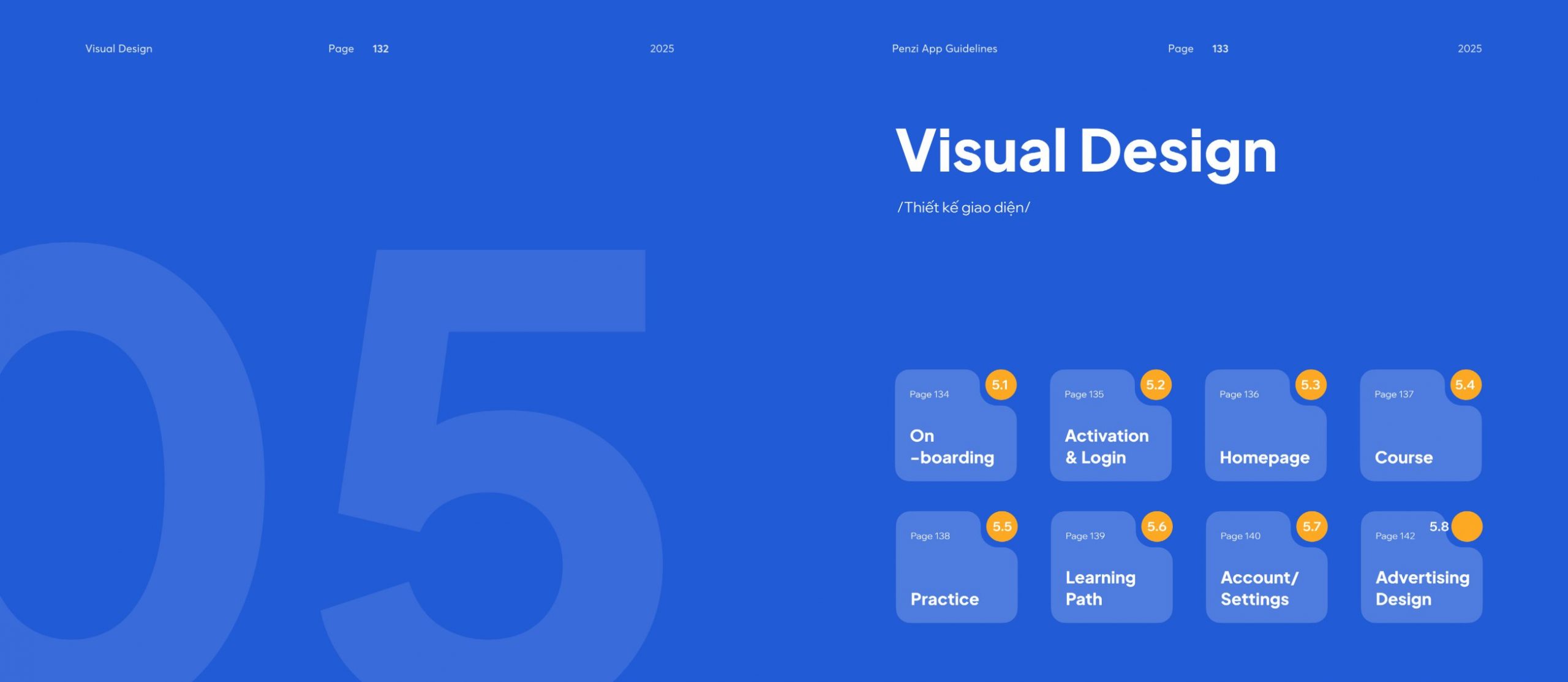Click the orange 5.1 badge

pyautogui.click(x=1001, y=385)
